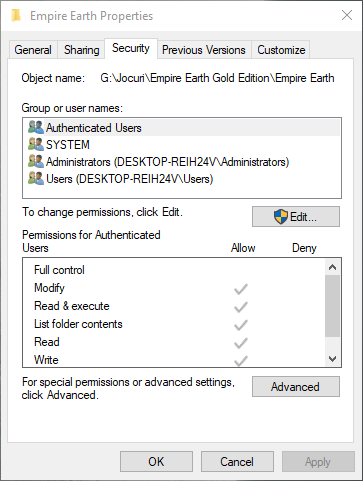Click the Read & execute permission label
The height and width of the screenshot is (481, 363).
click(x=72, y=306)
